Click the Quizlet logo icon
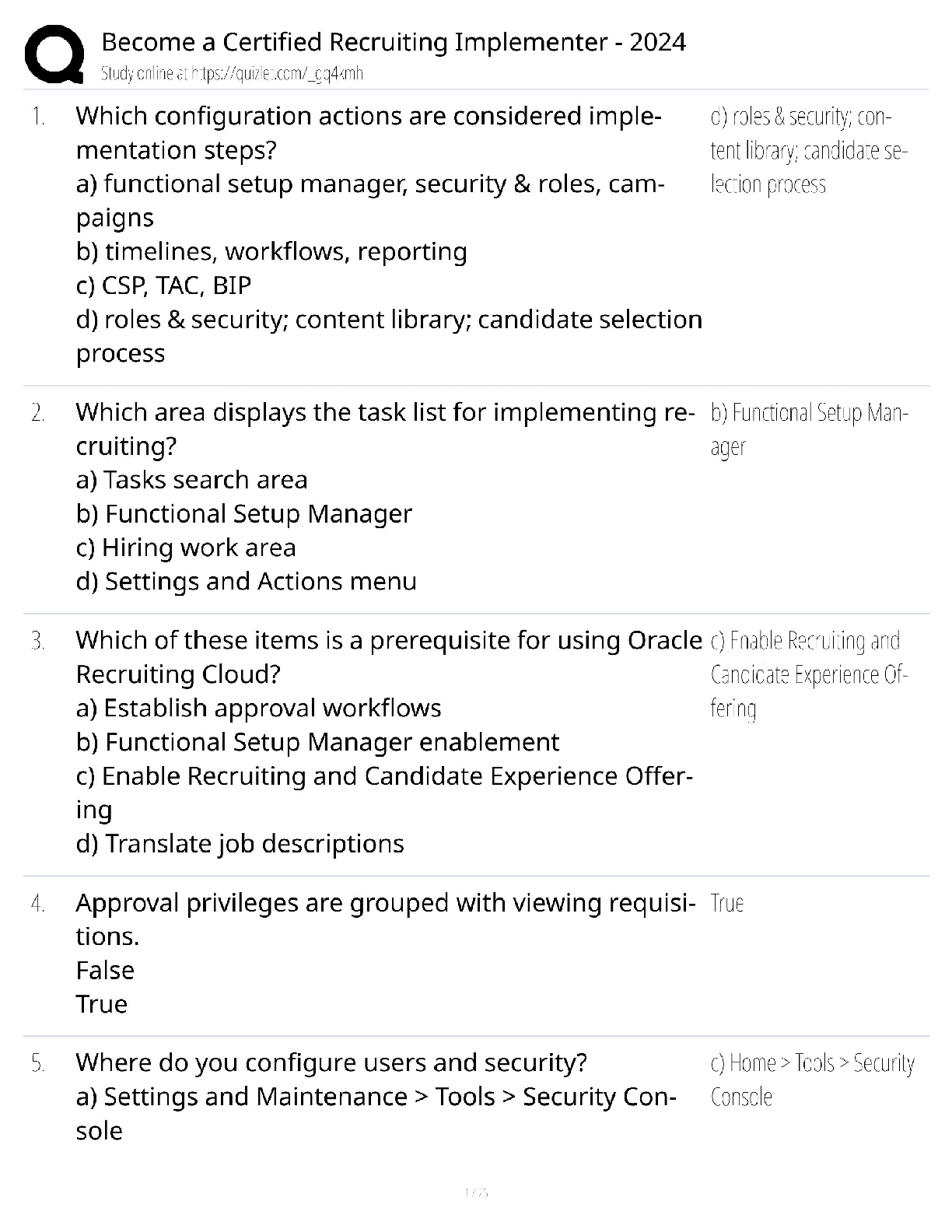952x1232 pixels. pos(54,54)
